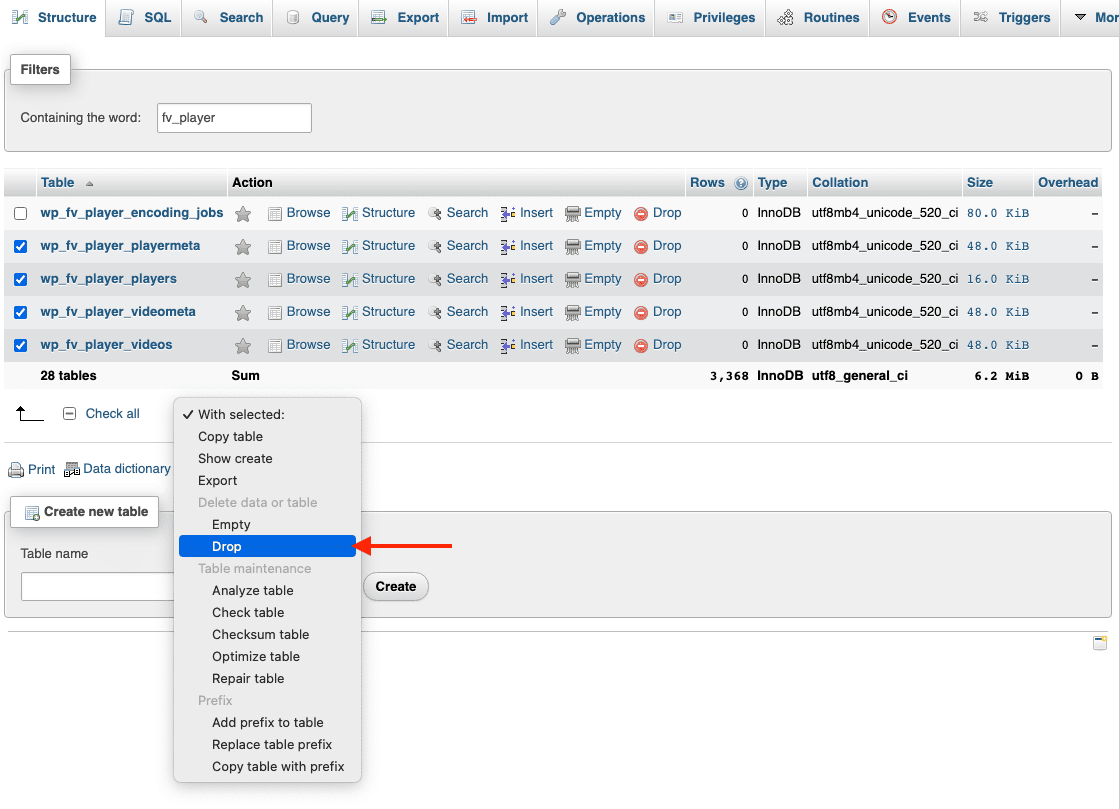Uncheck the wp_fv_player_videos checkbox
Screen dimensions: 1120x809
pyautogui.click(x=21, y=346)
